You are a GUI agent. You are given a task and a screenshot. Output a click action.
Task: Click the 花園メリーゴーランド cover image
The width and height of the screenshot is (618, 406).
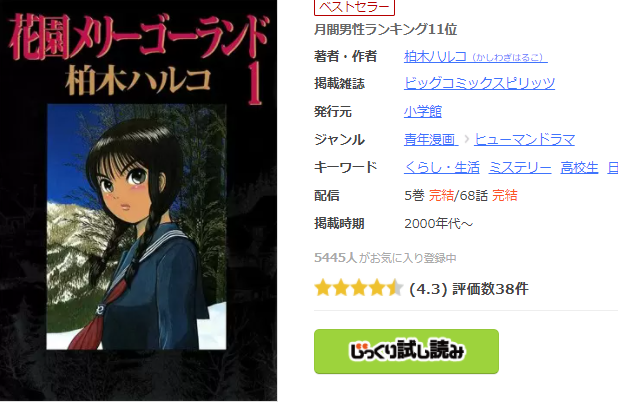pos(138,200)
